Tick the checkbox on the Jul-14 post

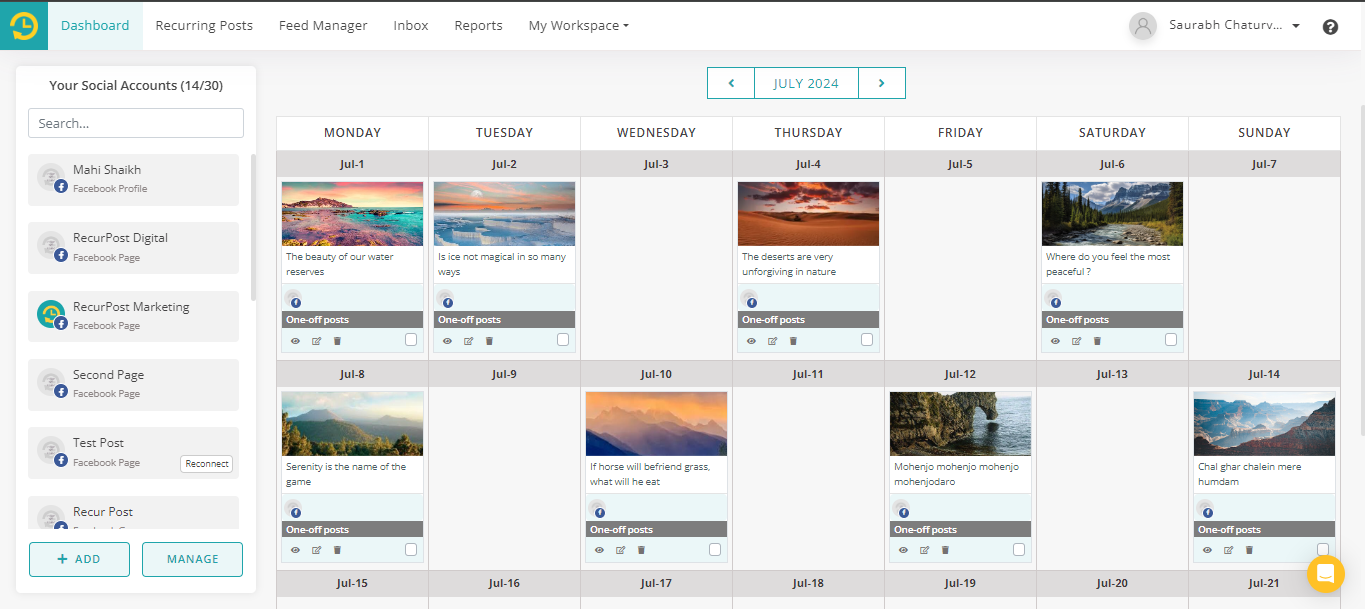1323,549
